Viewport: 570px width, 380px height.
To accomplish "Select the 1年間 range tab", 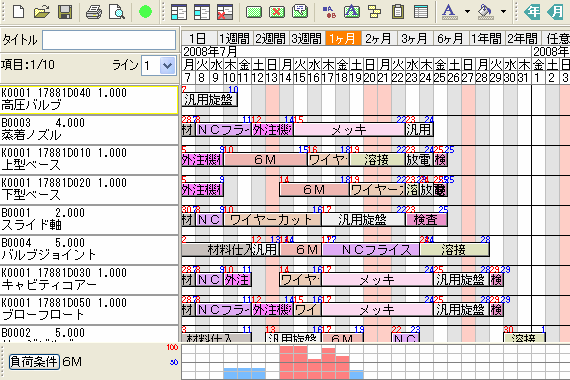I will pos(486,38).
